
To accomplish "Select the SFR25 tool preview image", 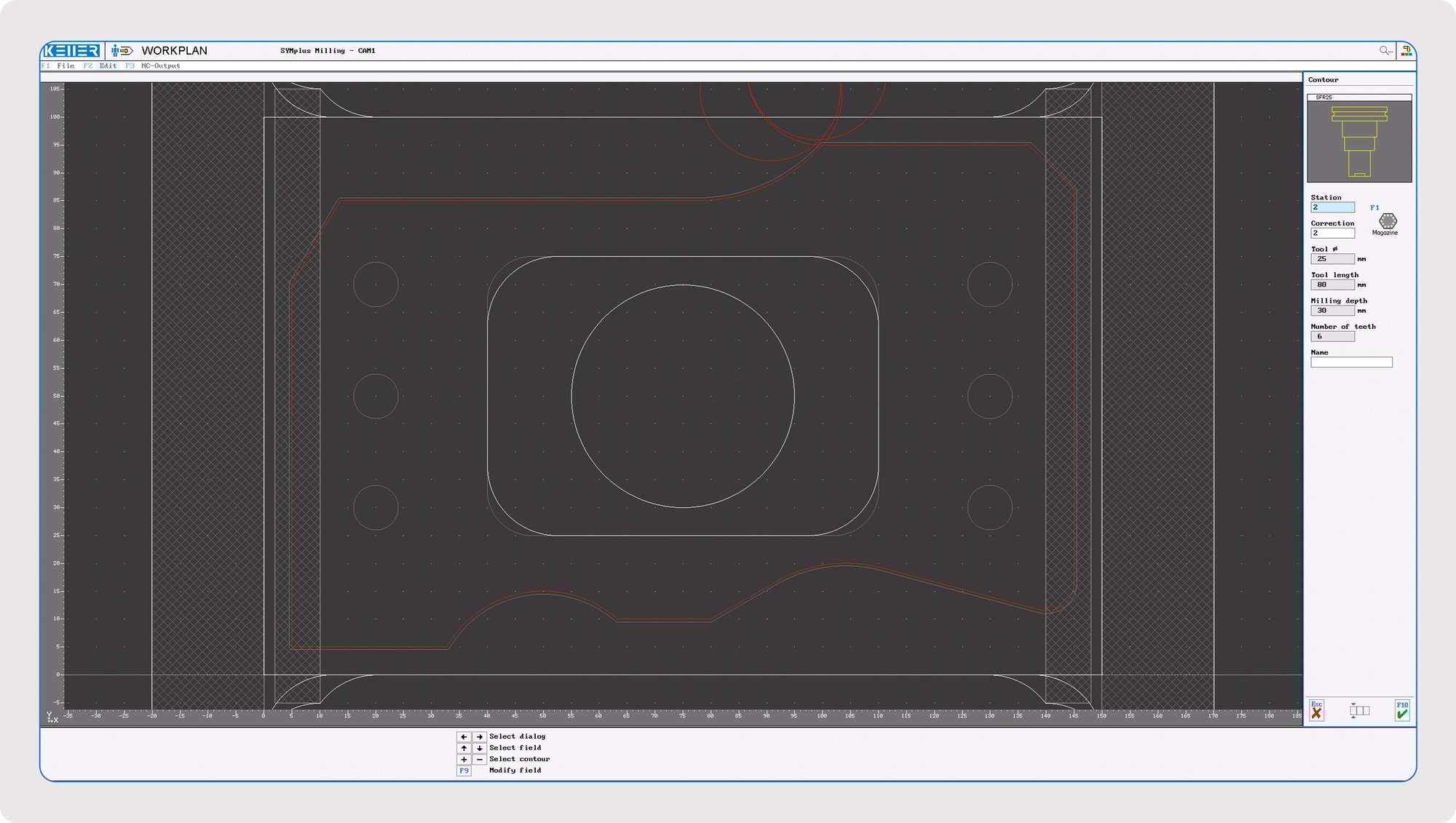I will [1359, 140].
